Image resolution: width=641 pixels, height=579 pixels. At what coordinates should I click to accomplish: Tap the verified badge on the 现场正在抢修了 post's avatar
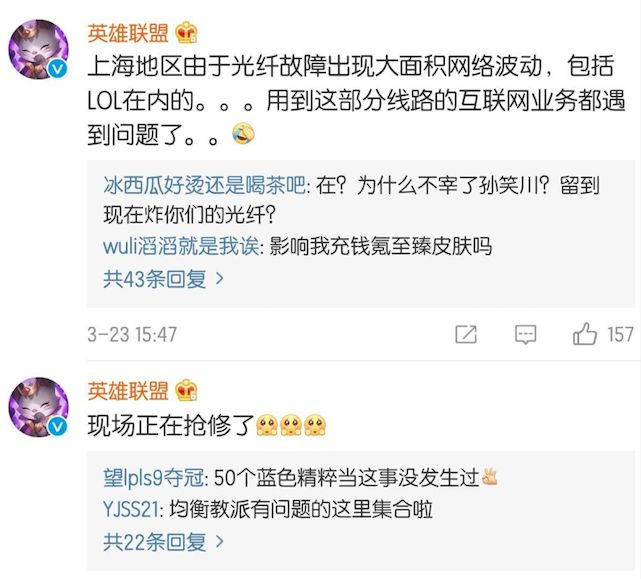[59, 425]
